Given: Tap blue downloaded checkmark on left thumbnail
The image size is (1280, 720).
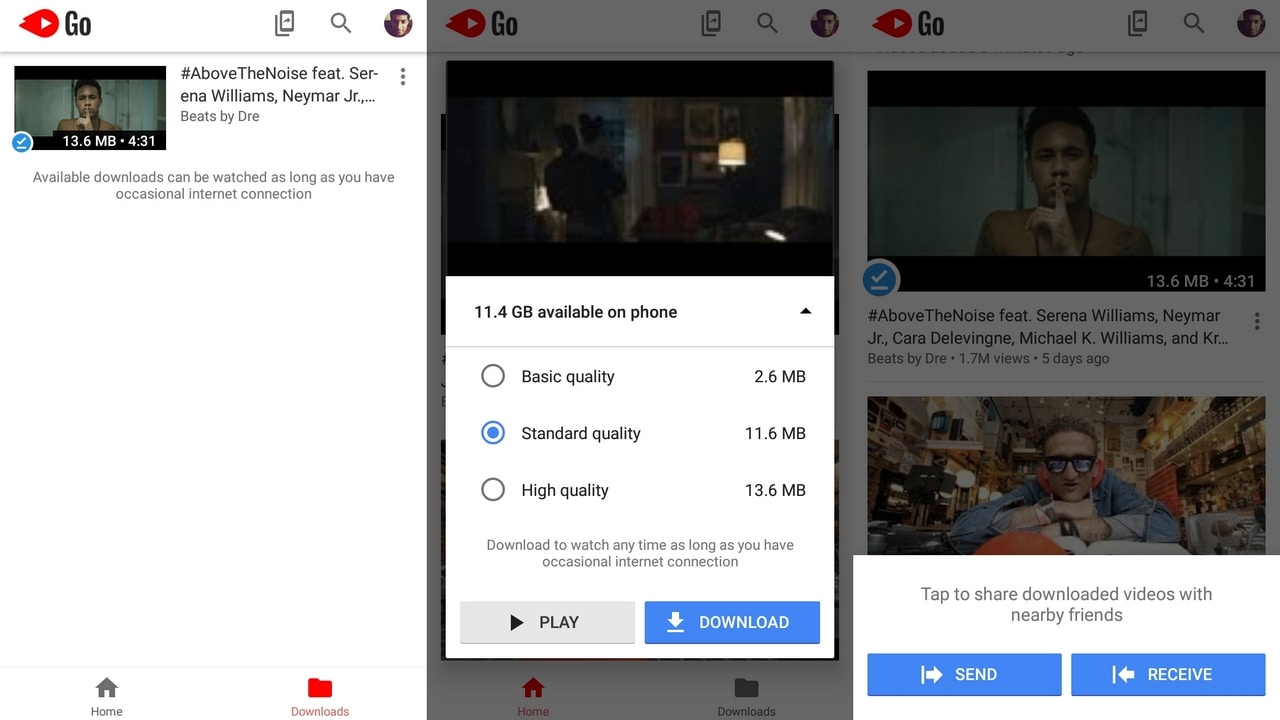Looking at the screenshot, I should [22, 142].
